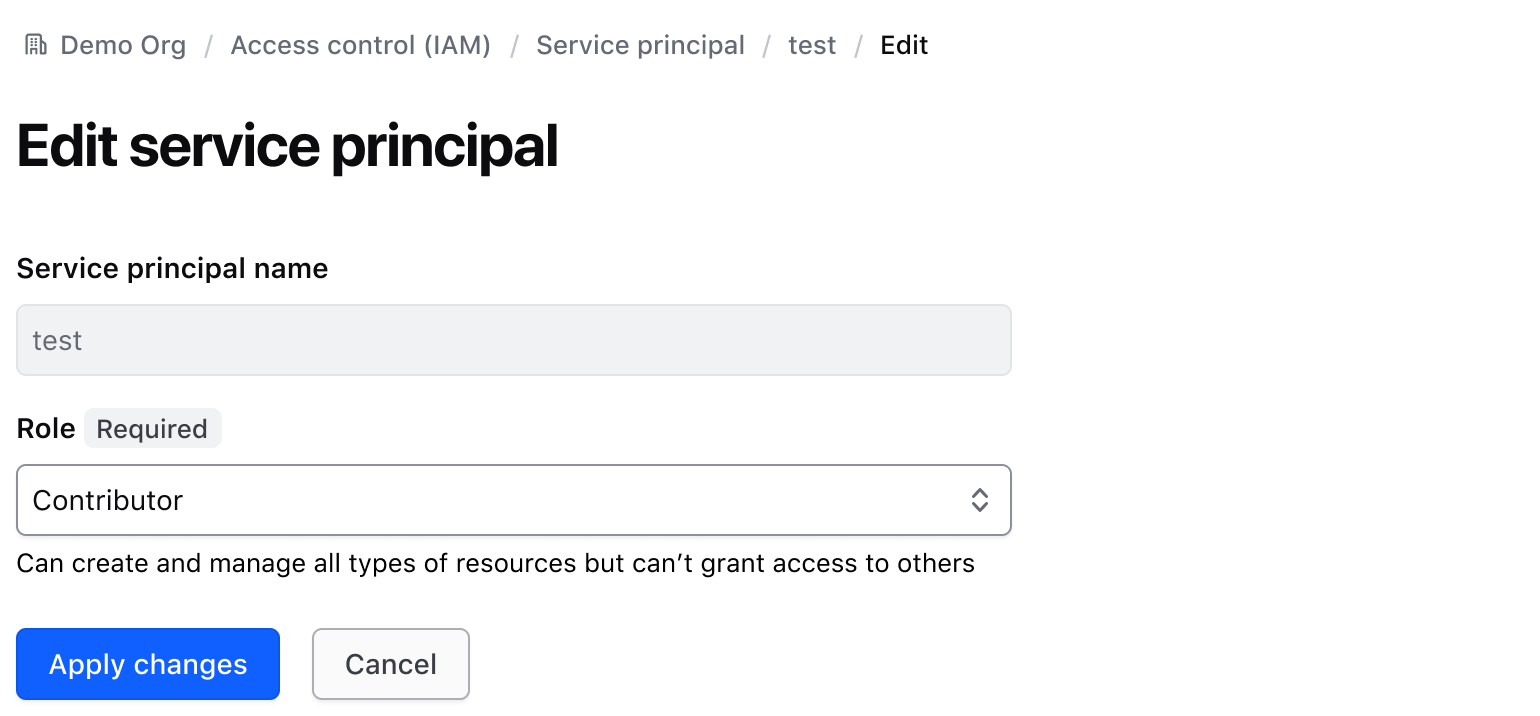
Task: Open Access control (IAM) from breadcrumb
Action: click(360, 45)
